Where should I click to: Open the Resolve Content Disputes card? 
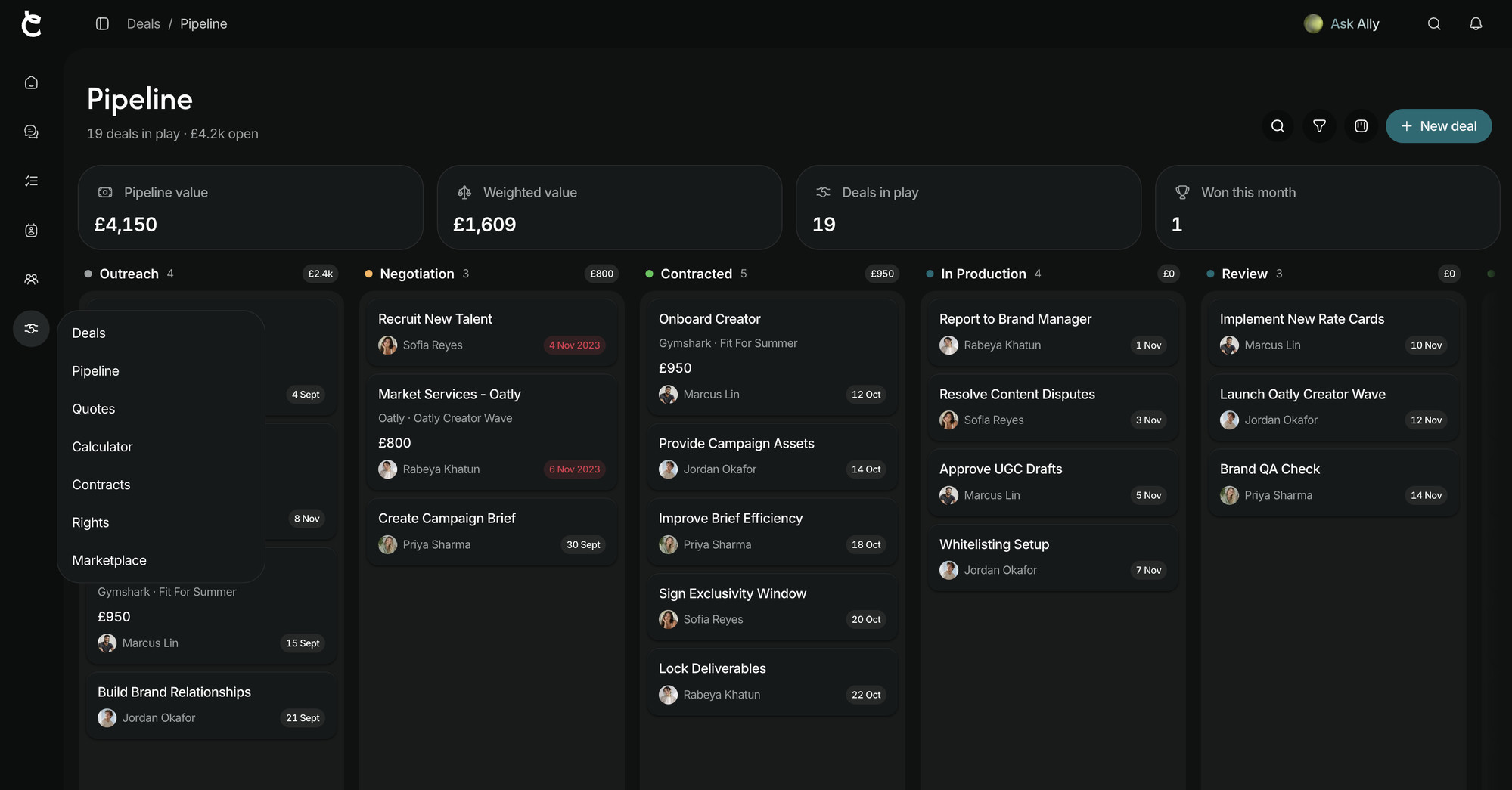[x=1053, y=407]
